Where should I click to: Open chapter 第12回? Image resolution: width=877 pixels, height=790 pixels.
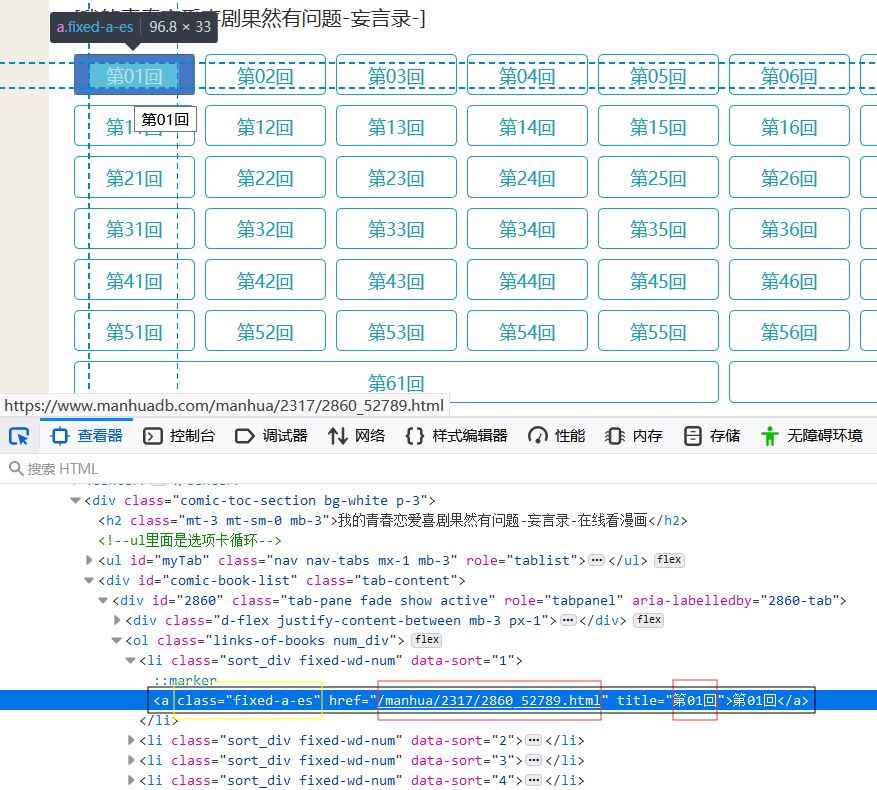click(265, 126)
